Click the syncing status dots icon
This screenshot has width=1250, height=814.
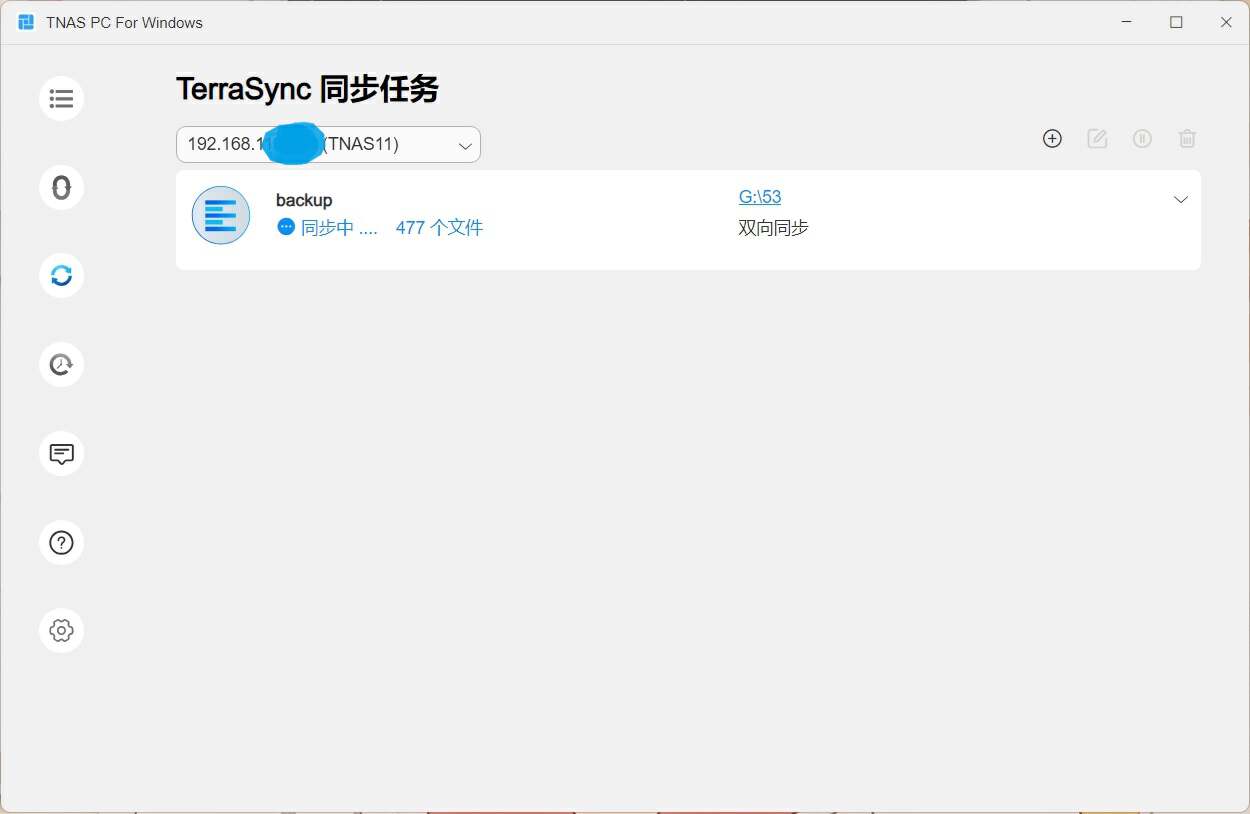(x=286, y=227)
